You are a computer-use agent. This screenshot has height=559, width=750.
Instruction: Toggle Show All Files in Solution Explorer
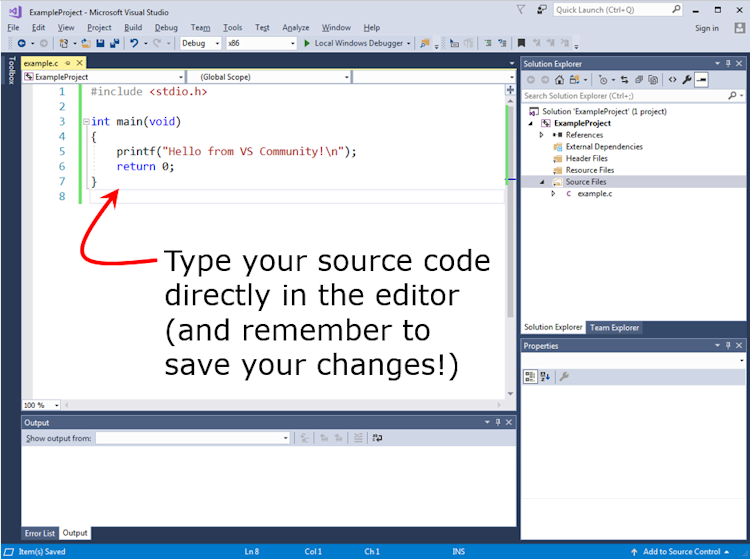pyautogui.click(x=653, y=80)
